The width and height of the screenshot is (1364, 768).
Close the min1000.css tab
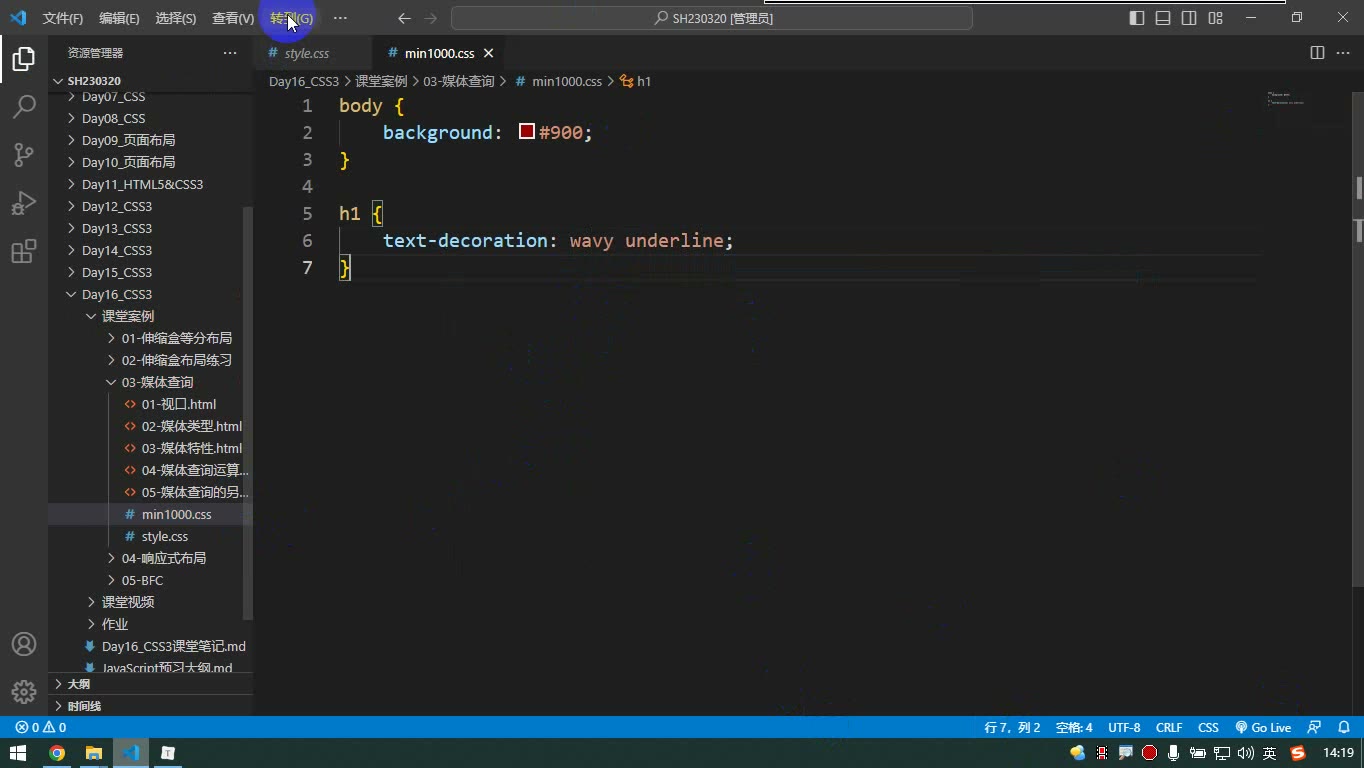pos(488,53)
